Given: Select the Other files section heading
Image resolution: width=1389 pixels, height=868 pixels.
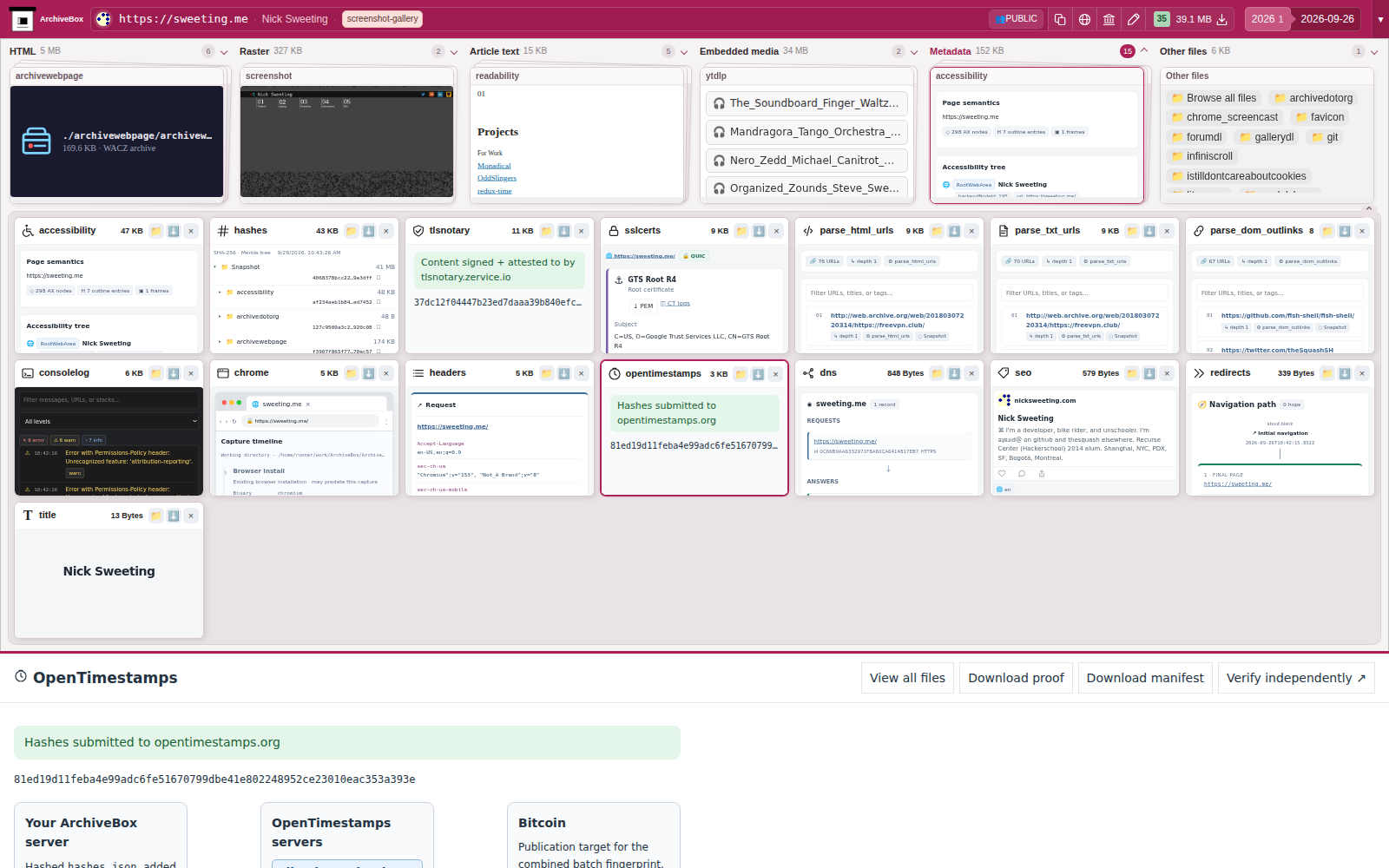Looking at the screenshot, I should click(x=1183, y=51).
